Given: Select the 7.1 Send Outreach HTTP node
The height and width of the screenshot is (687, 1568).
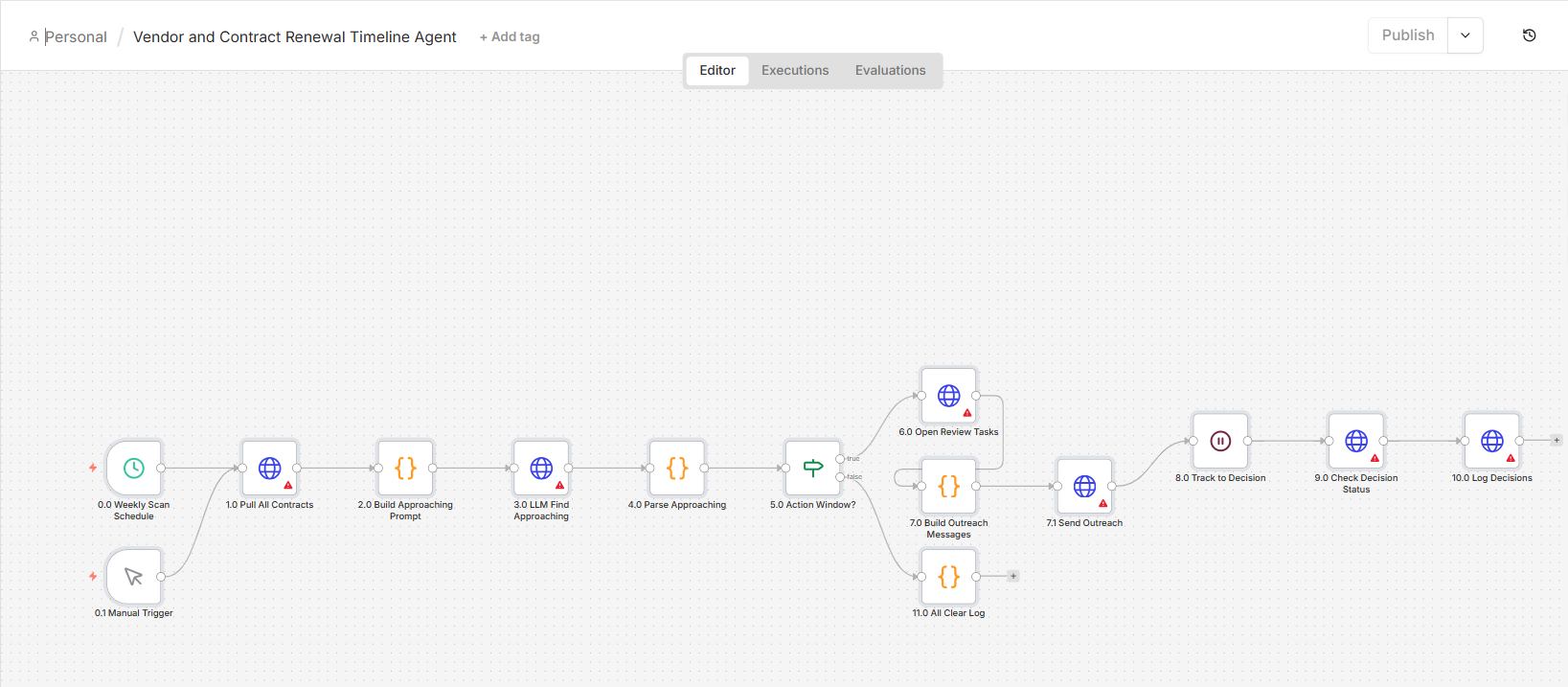Looking at the screenshot, I should [1084, 486].
